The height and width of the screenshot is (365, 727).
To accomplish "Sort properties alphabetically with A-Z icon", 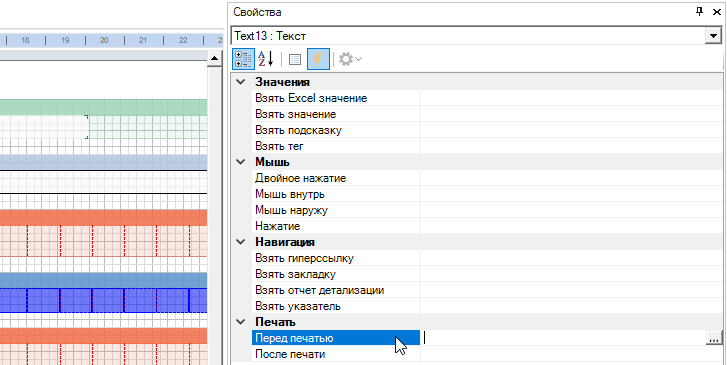I will (266, 59).
